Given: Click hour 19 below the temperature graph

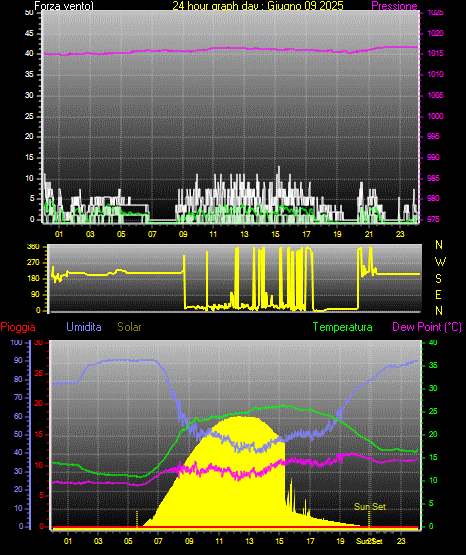Looking at the screenshot, I should [x=340, y=541].
